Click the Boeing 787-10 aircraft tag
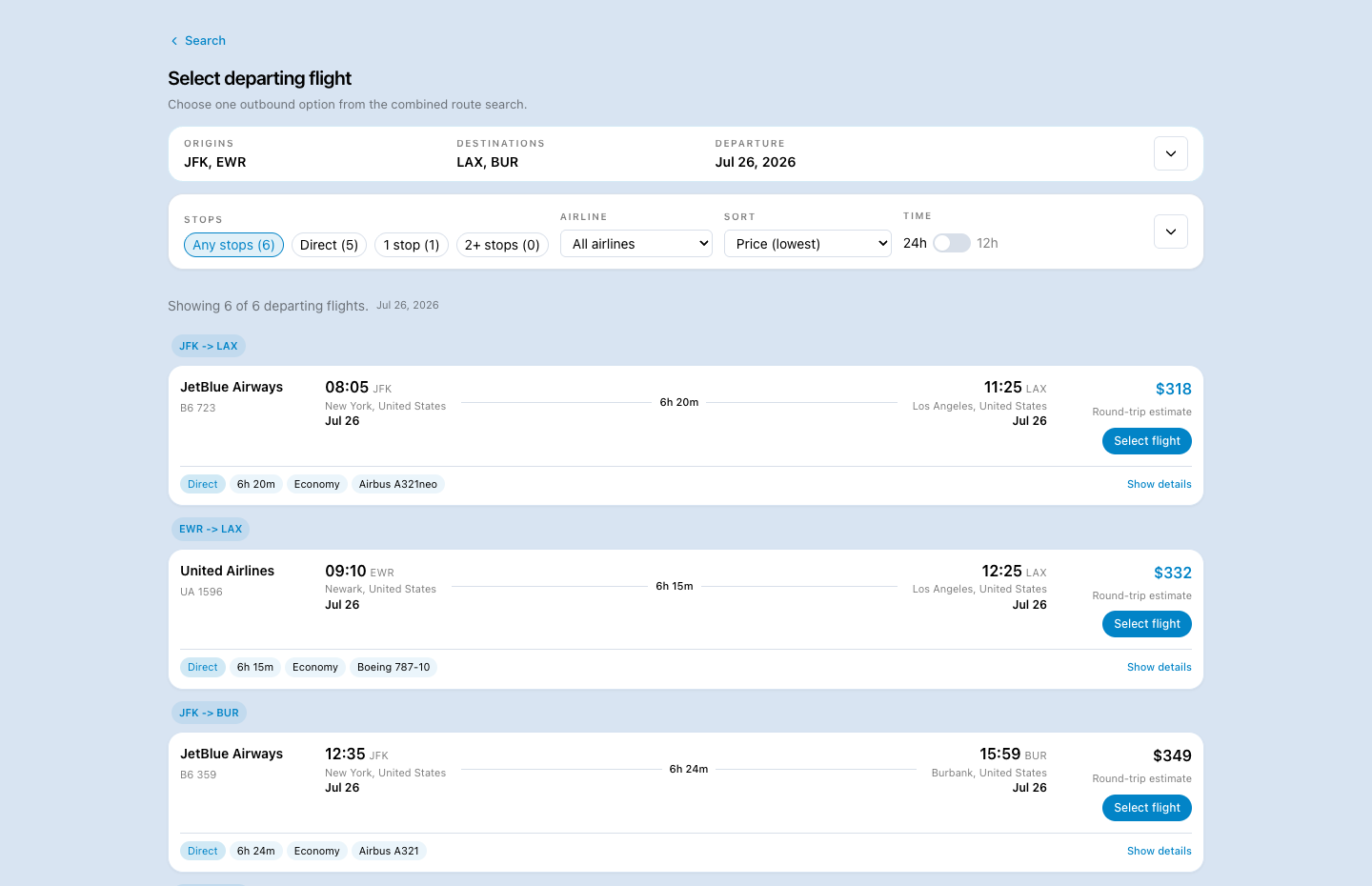This screenshot has height=886, width=1372. 393,667
